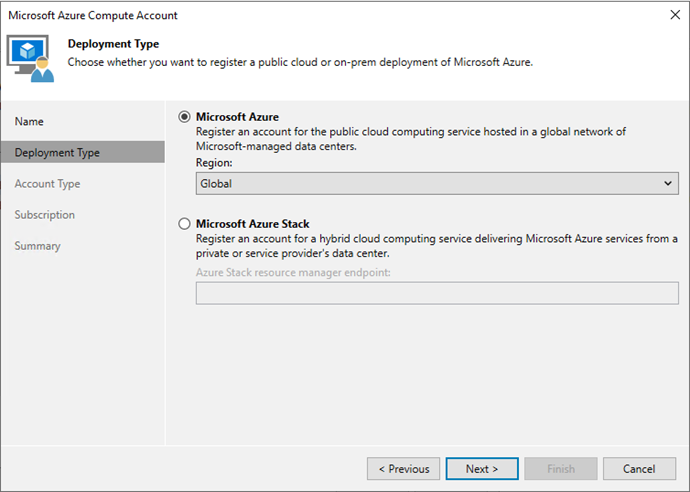Open the Account Type wizard step
The image size is (690, 492).
pyautogui.click(x=48, y=184)
